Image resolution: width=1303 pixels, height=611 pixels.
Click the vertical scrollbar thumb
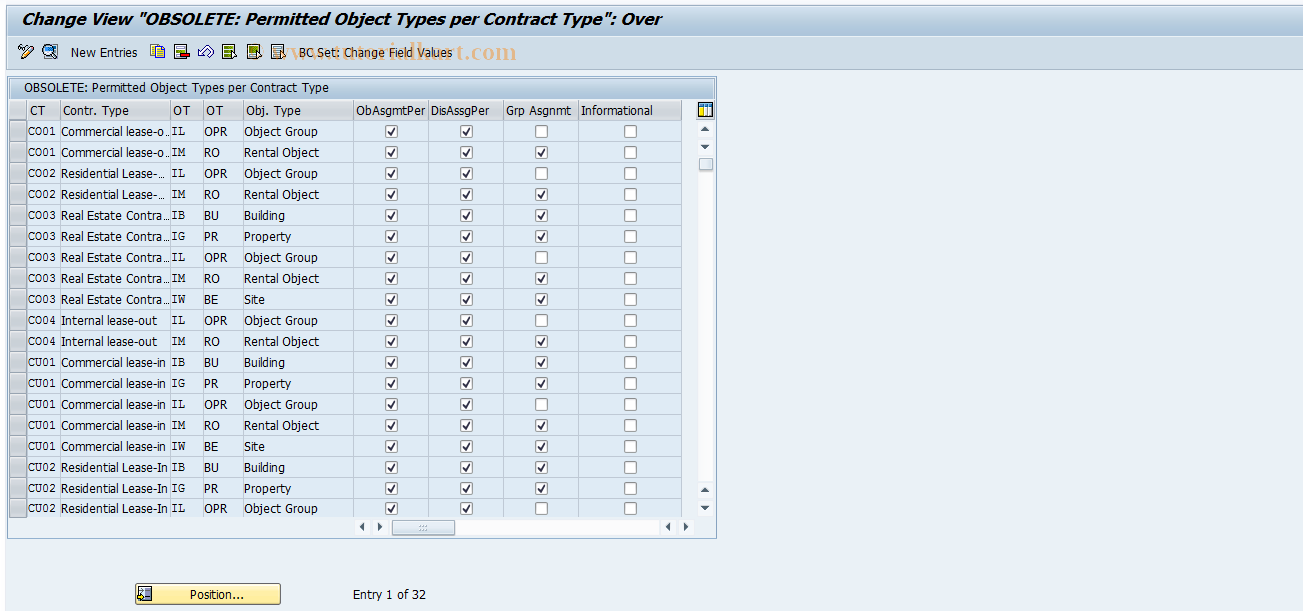pyautogui.click(x=706, y=164)
